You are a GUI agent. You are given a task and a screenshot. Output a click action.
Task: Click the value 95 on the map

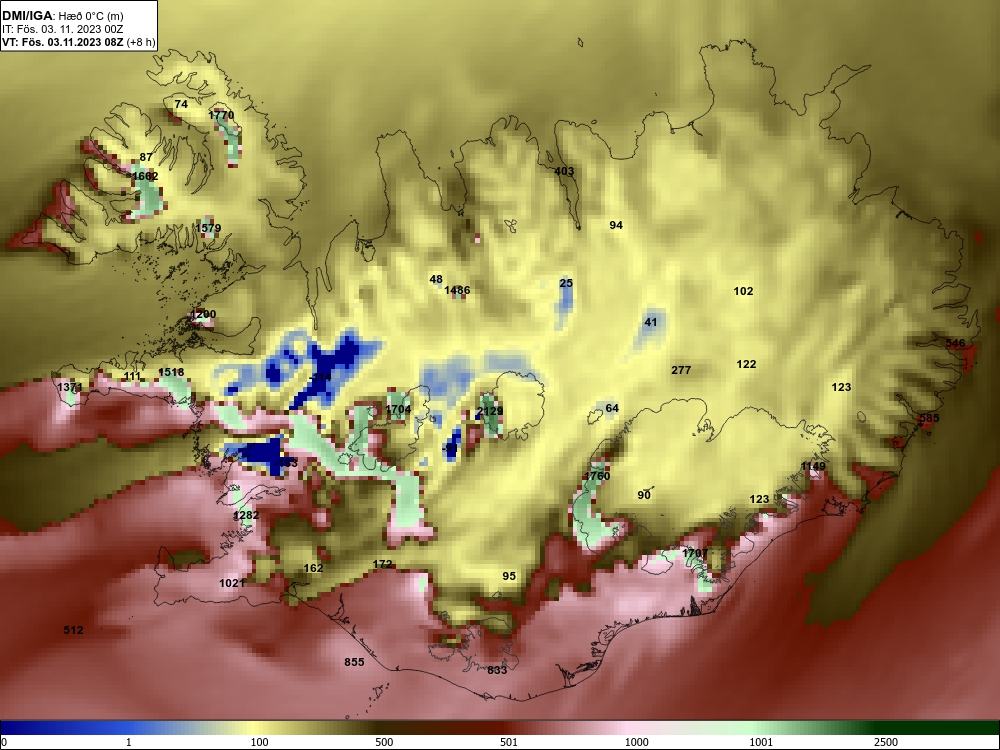pos(509,576)
